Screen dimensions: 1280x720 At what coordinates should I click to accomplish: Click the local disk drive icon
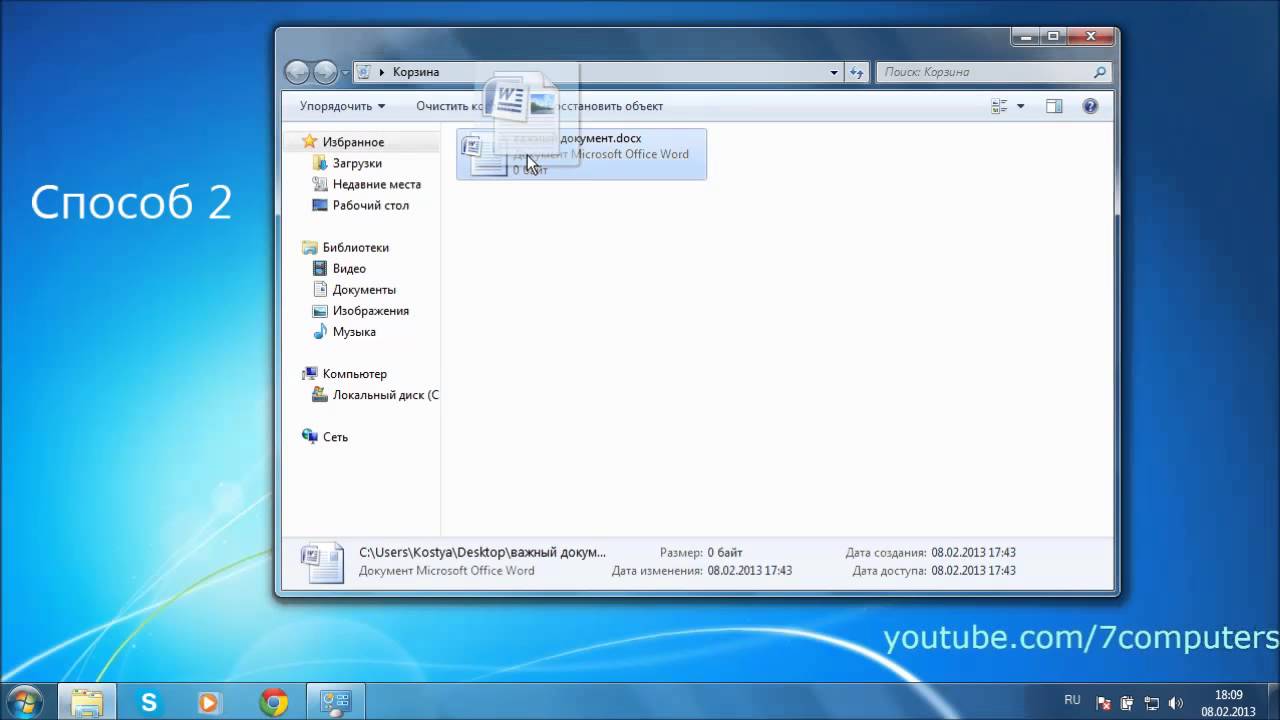320,394
